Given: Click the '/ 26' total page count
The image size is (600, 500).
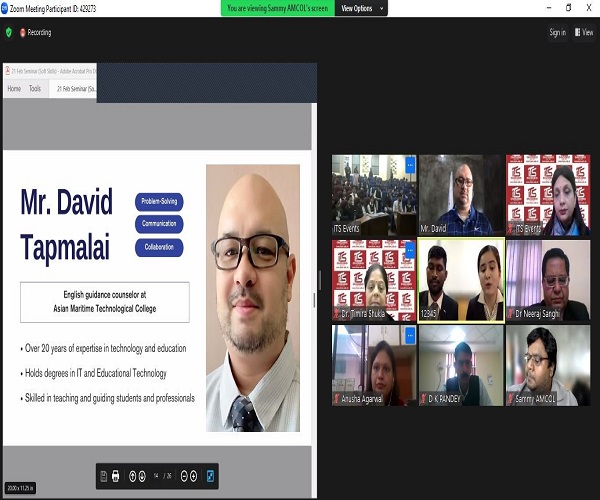Looking at the screenshot, I should [x=168, y=476].
